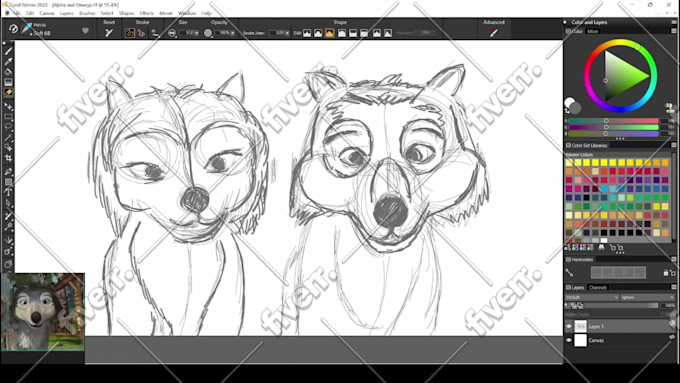
Task: Open the brush Size flyout icon
Action: pyautogui.click(x=172, y=33)
